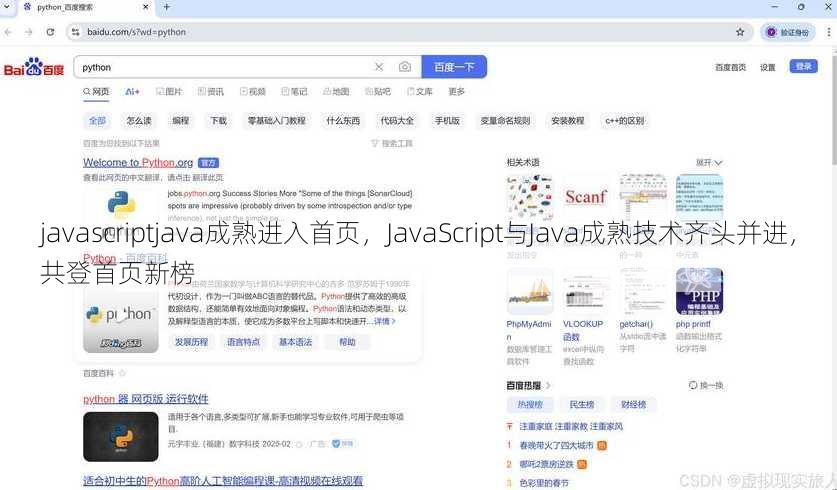Viewport: 837px width, 490px height.
Task: Switch to the 资讯 search tab
Action: 211,92
